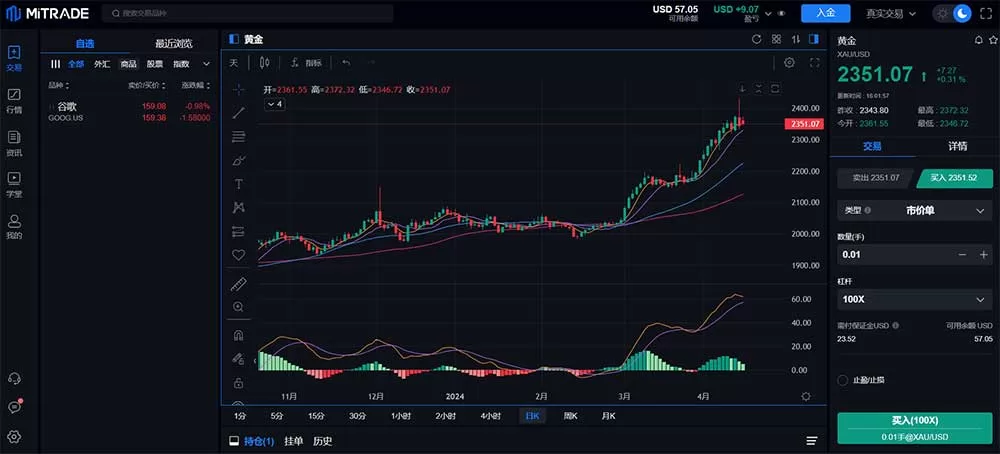Click the blue 入金 deposit button
Screen dimensions: 1000x454
pyautogui.click(x=826, y=13)
